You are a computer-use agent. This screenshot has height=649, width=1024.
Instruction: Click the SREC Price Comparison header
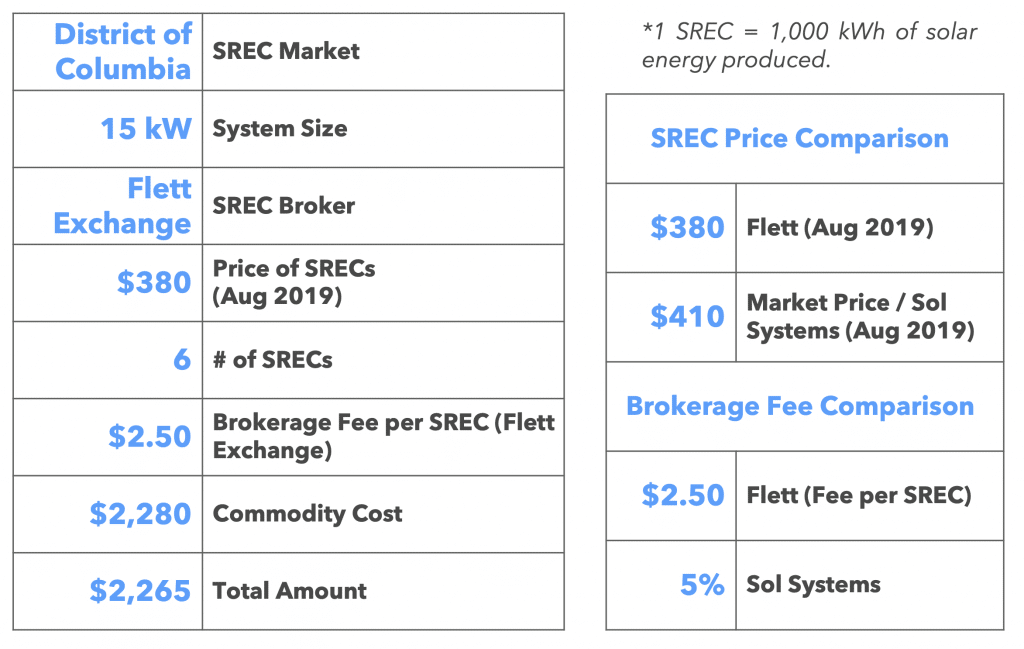tap(799, 138)
